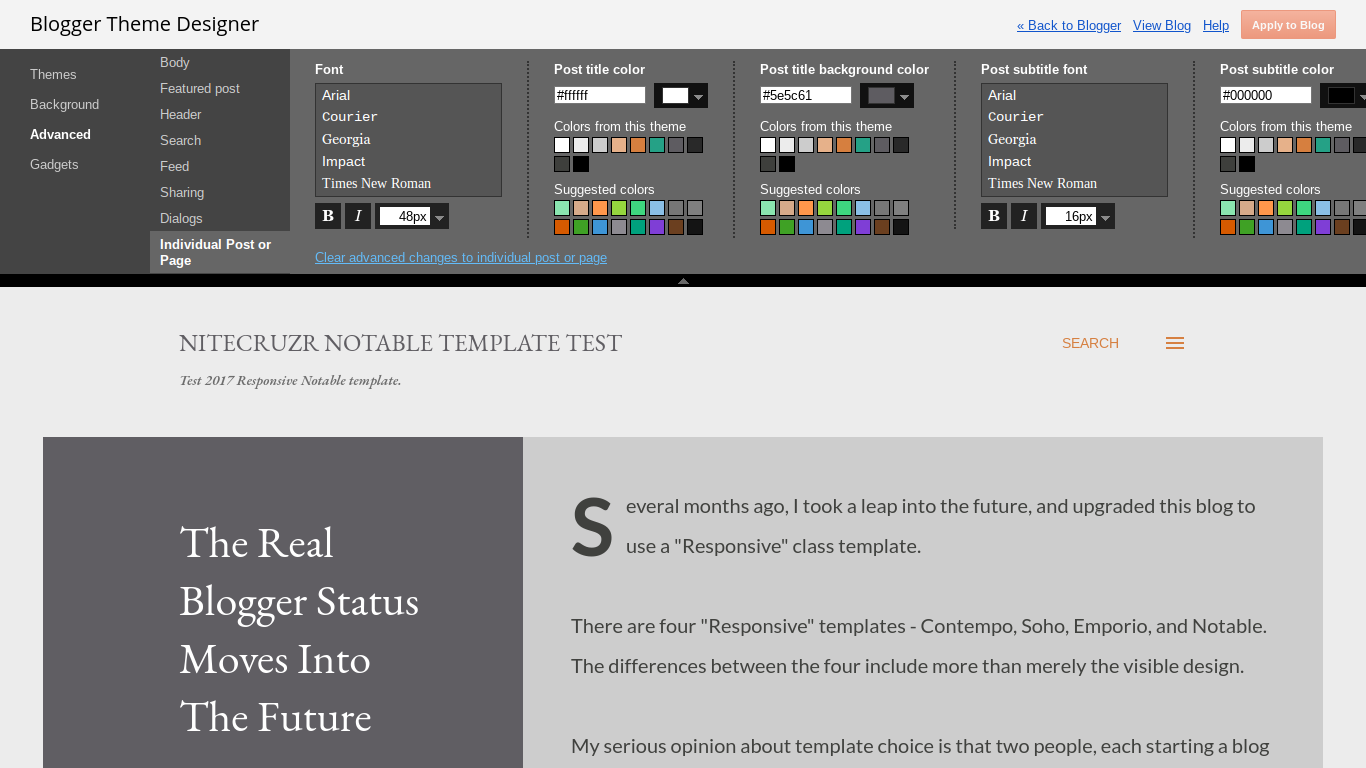Clear advanced changes to individual post or page
The image size is (1366, 768).
pos(461,257)
